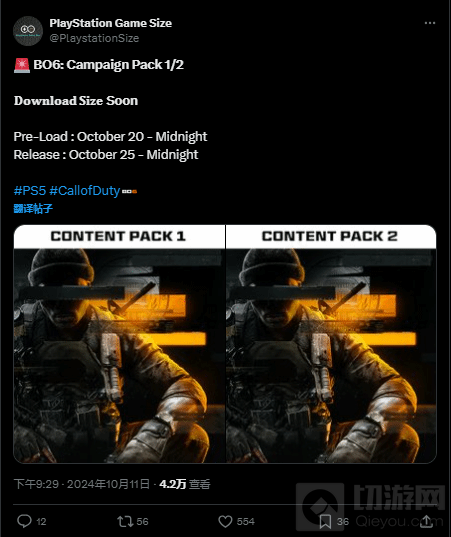
Task: Click the repost arrows icon
Action: tap(125, 521)
